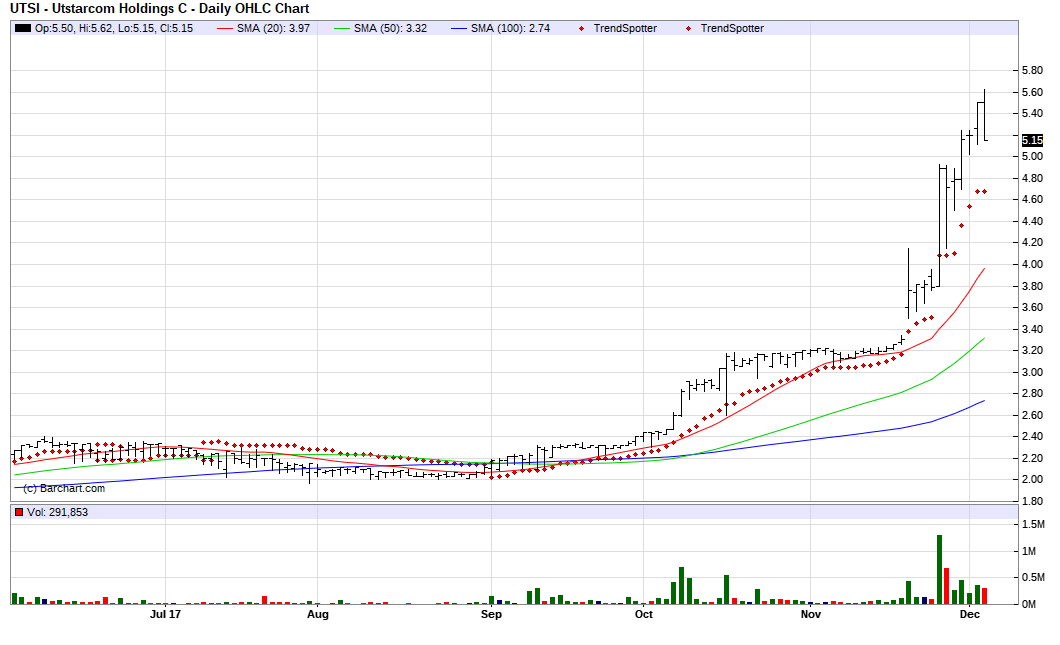Viewport: 1060px width, 645px height.
Task: Click the 5.80 price axis label
Action: (1032, 70)
